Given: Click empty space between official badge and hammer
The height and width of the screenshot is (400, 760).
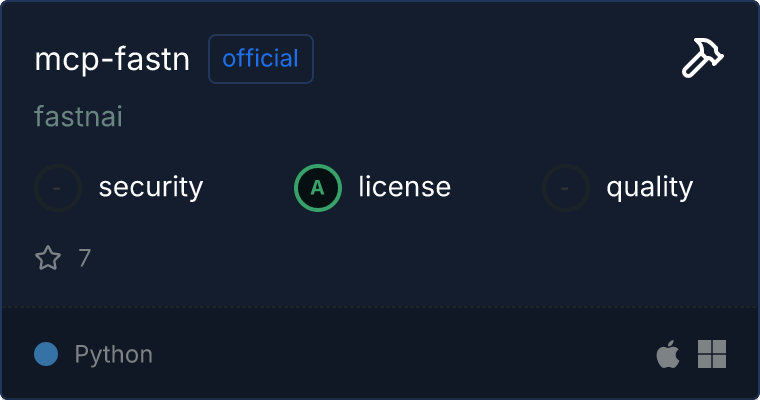Looking at the screenshot, I should coord(490,60).
